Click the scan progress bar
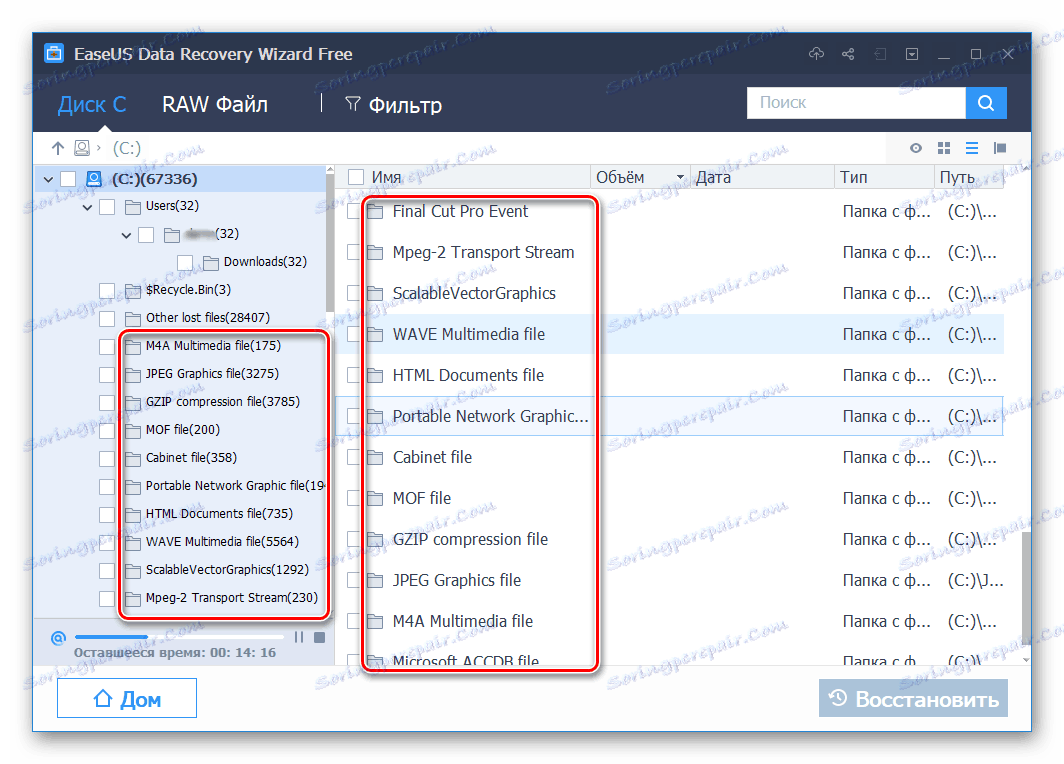Screen dimensions: 1064x764 180,637
